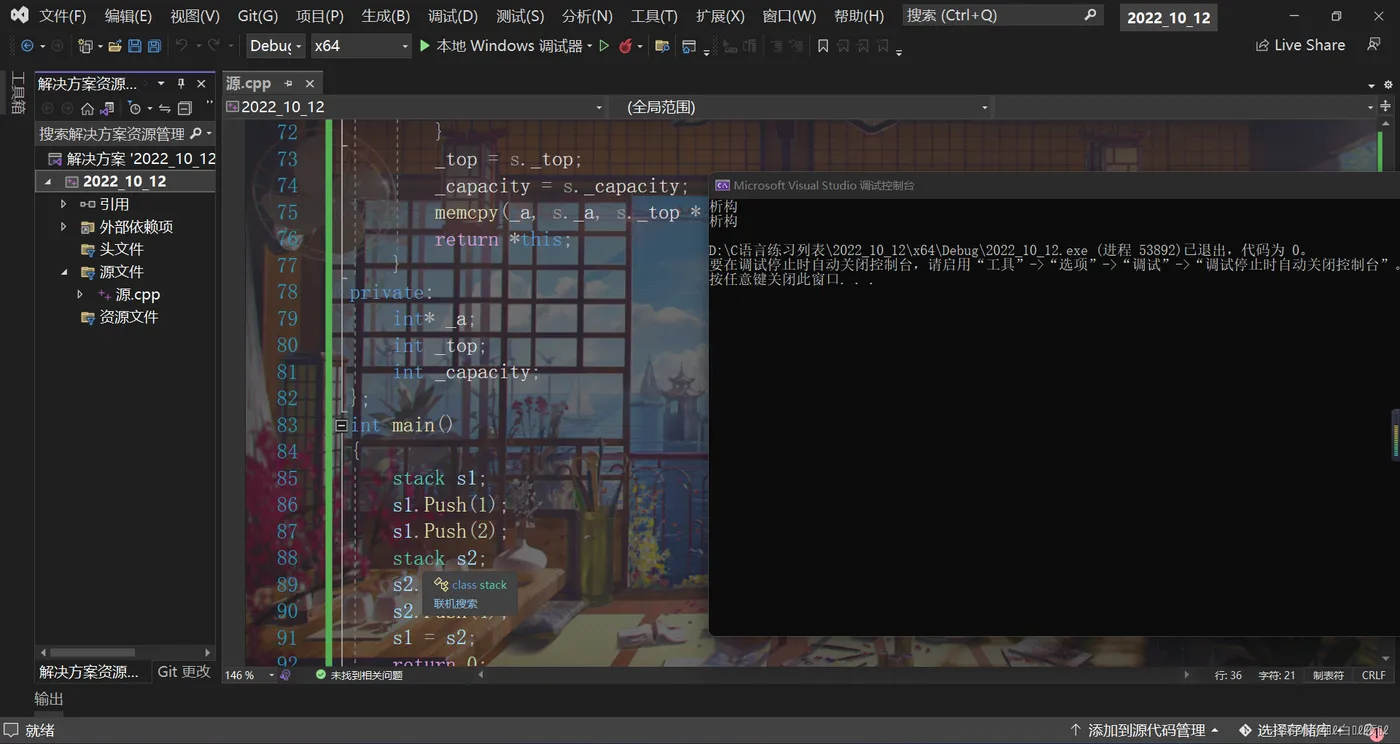Click 添加到源代码管理 in the status bar
Screen dimensions: 1400x744
pos(1144,730)
